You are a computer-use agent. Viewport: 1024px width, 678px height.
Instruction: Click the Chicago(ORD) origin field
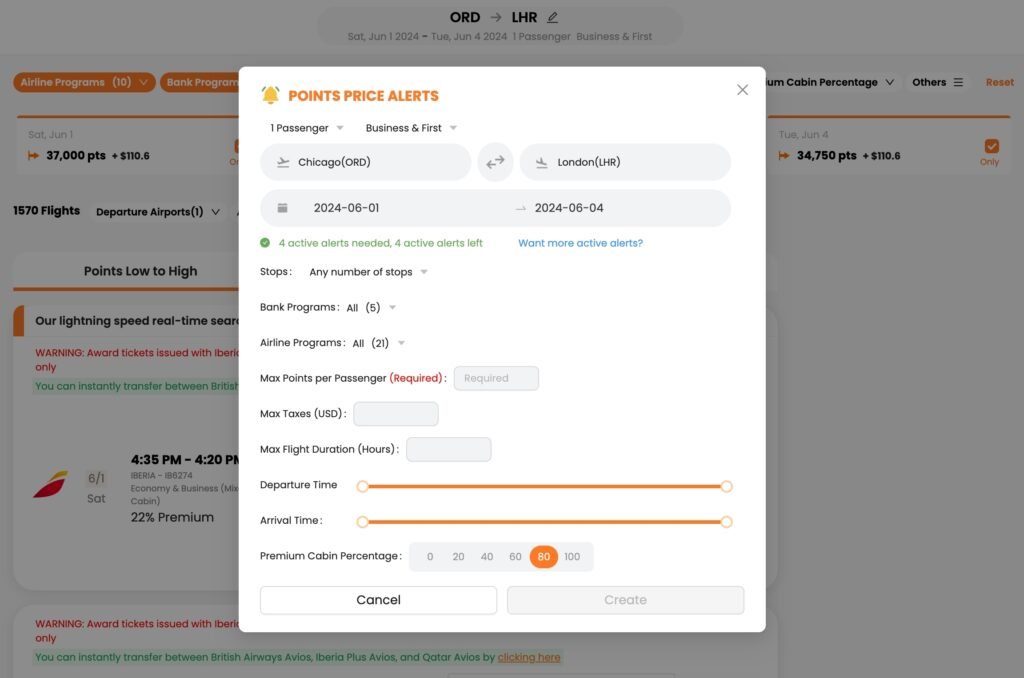tap(365, 162)
